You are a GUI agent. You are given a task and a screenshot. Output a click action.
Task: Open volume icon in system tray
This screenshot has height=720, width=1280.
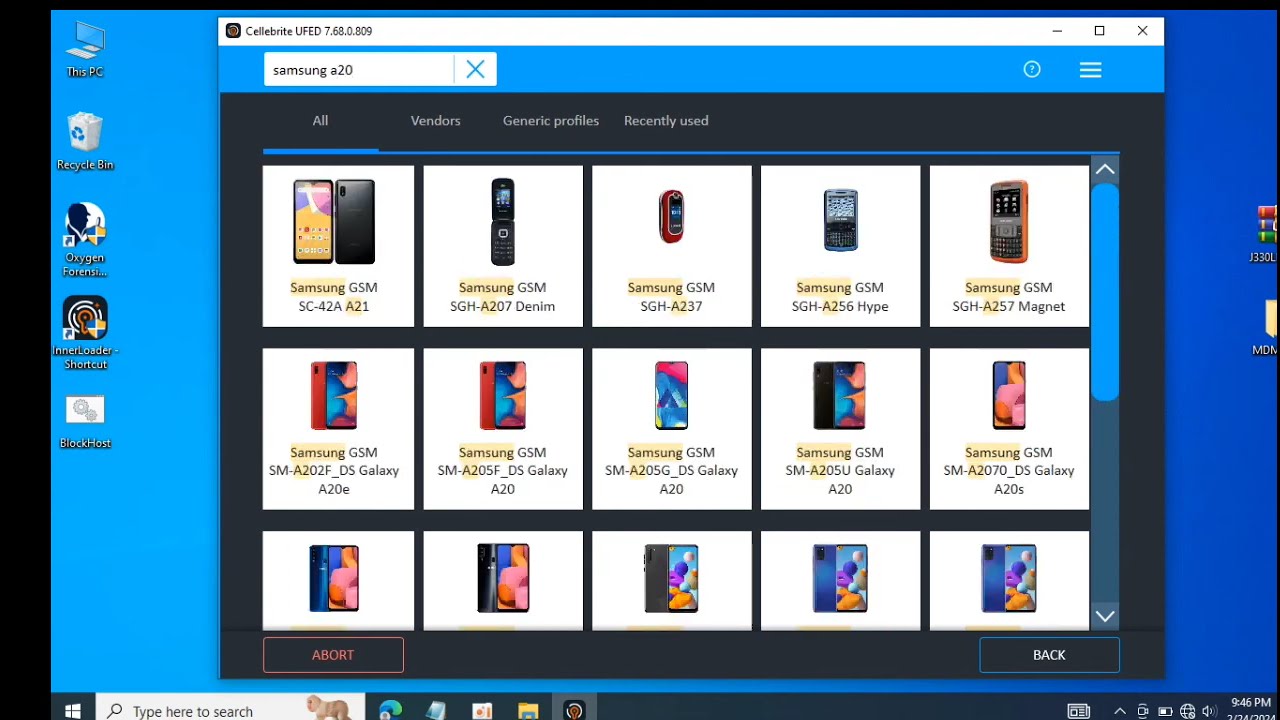pos(1209,711)
